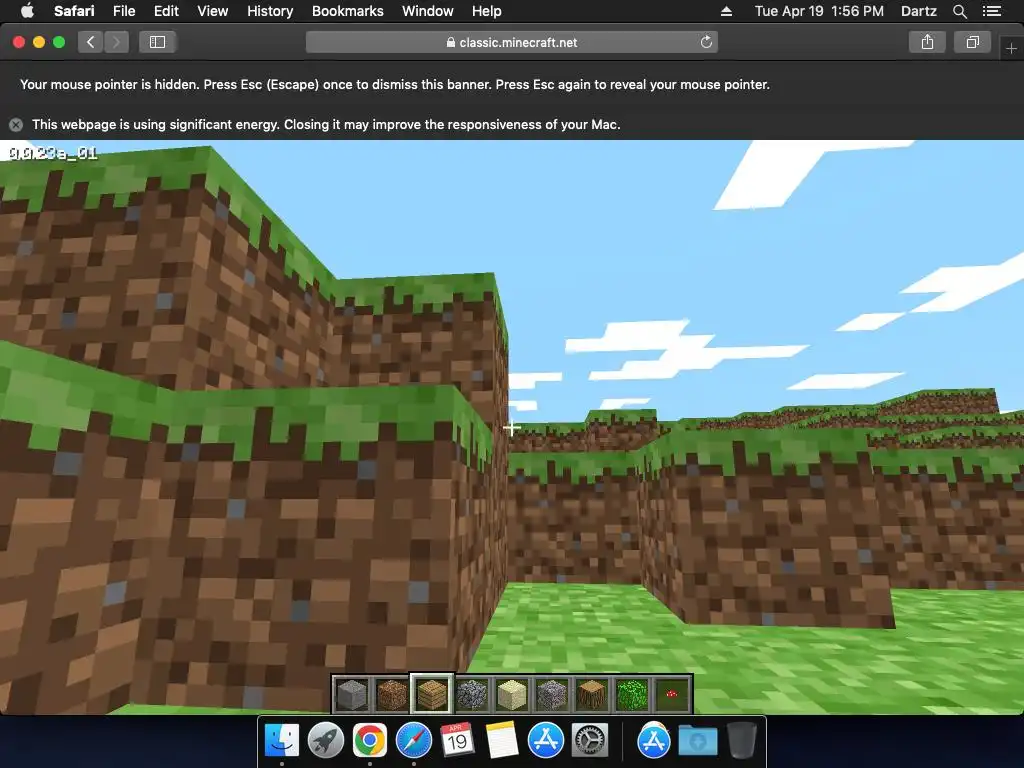Open Safari from the Dock
The height and width of the screenshot is (768, 1024).
point(413,741)
